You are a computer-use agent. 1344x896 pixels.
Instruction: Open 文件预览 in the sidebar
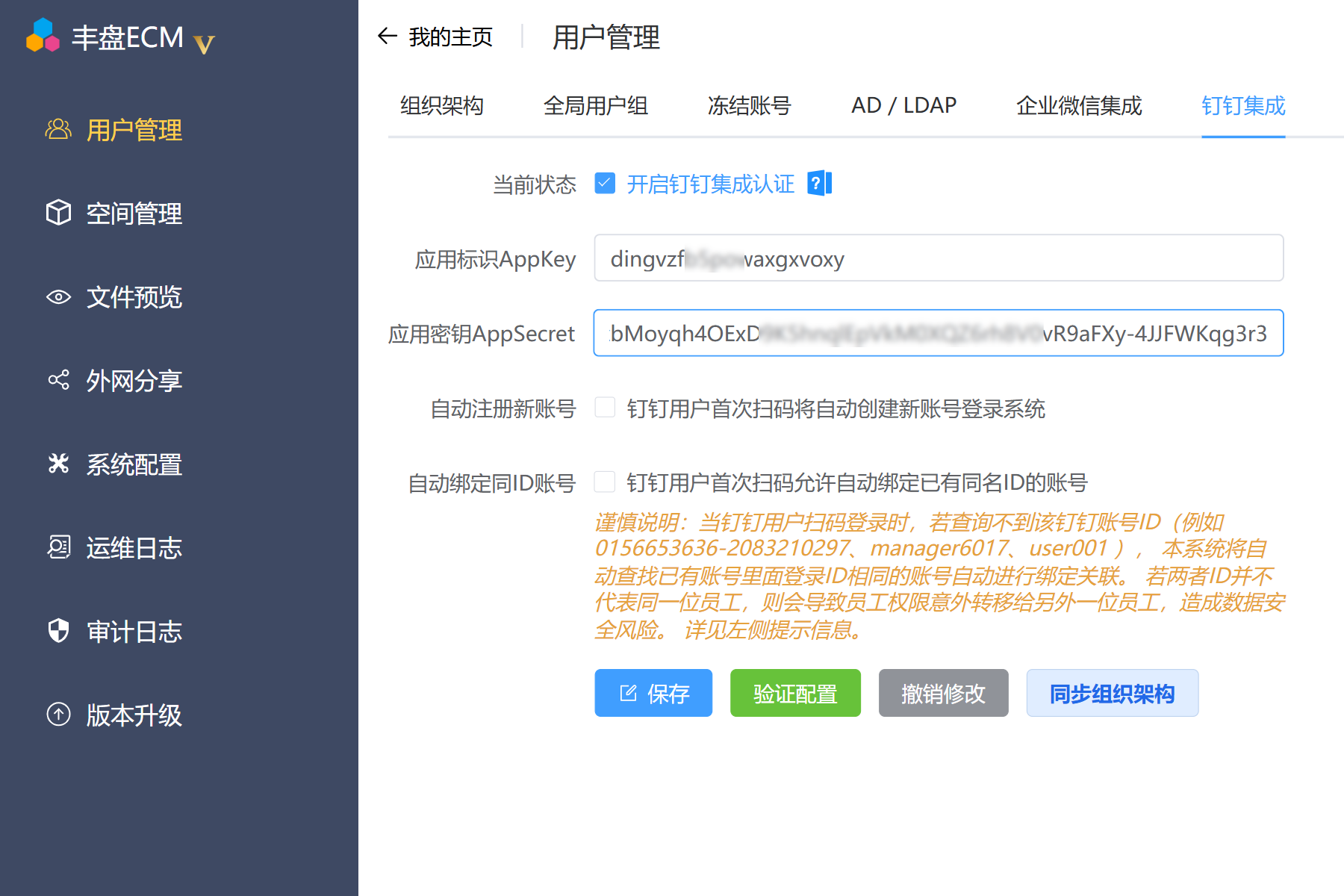134,297
